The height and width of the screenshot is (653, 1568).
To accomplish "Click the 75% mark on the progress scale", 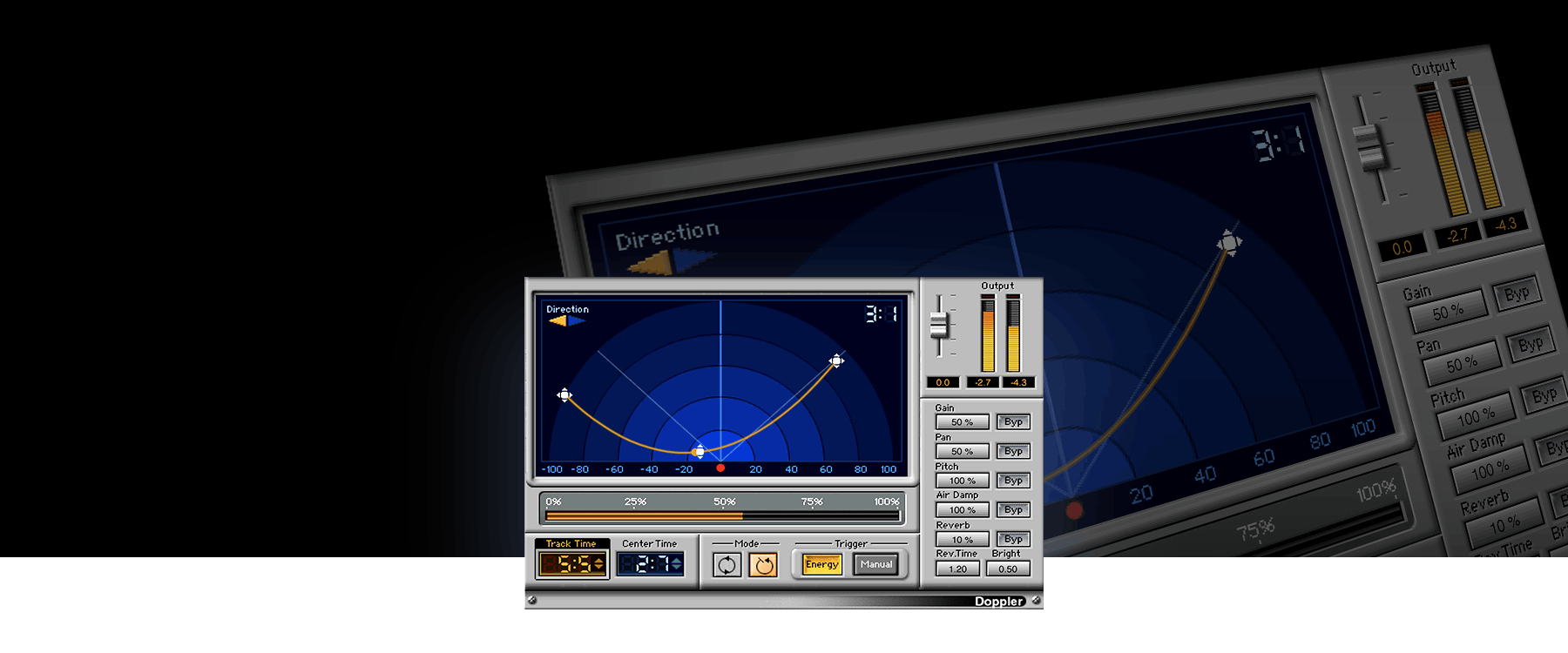I will point(812,502).
